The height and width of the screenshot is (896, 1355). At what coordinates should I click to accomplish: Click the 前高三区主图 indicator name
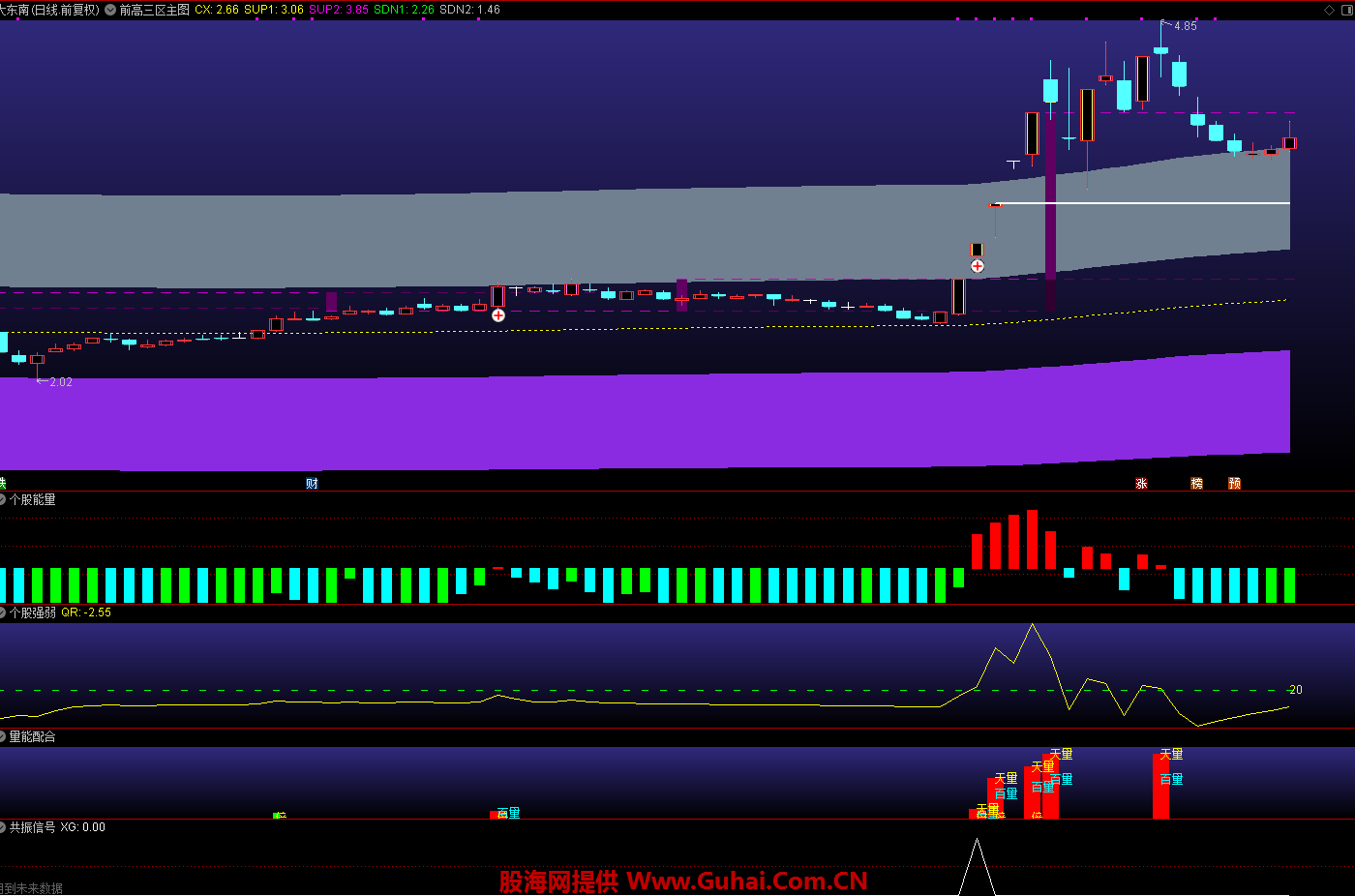point(154,10)
